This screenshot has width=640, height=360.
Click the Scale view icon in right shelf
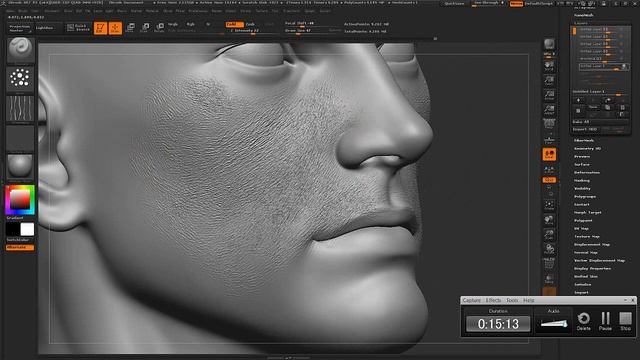549,235
